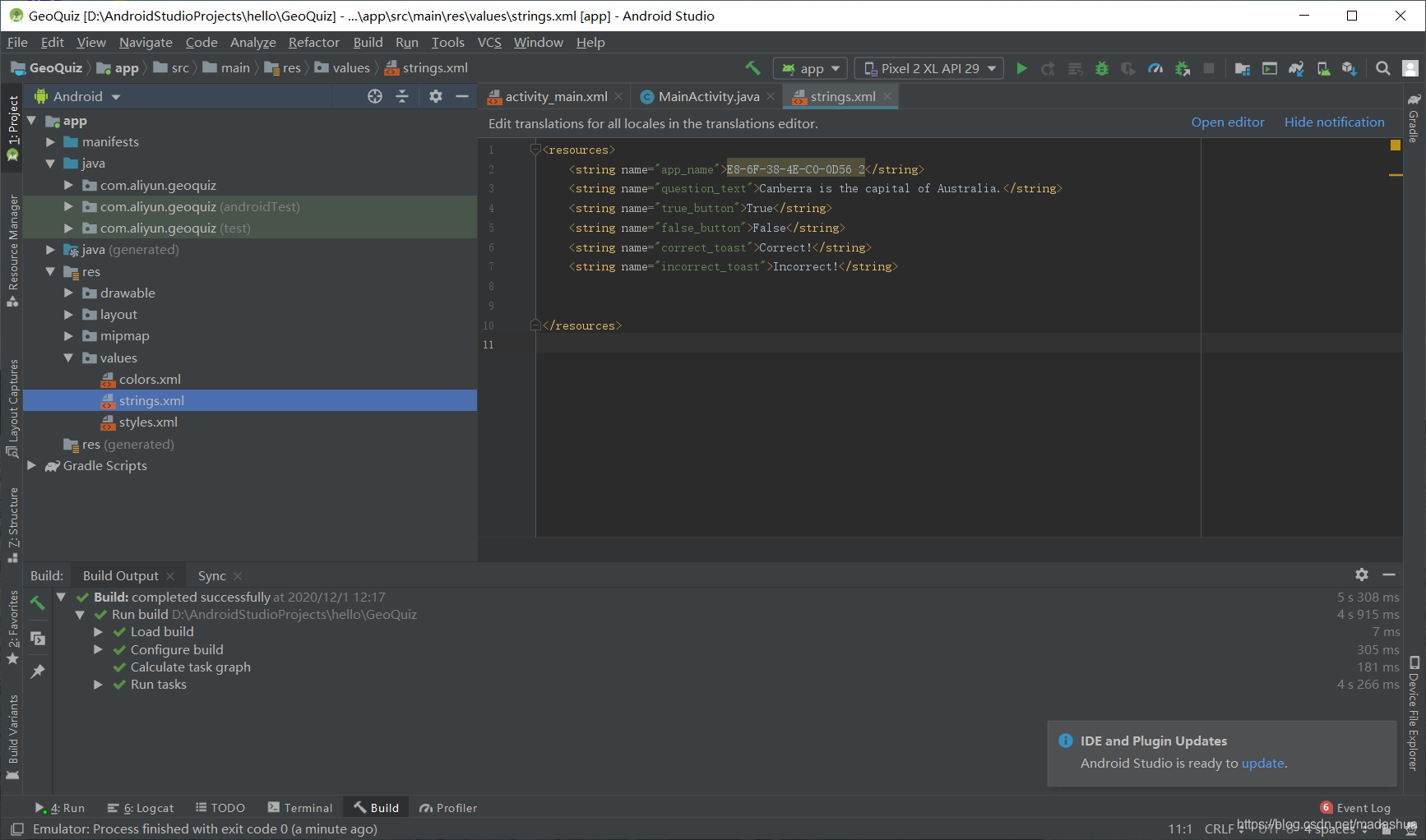
Task: Collapse the values folder
Action: [68, 358]
